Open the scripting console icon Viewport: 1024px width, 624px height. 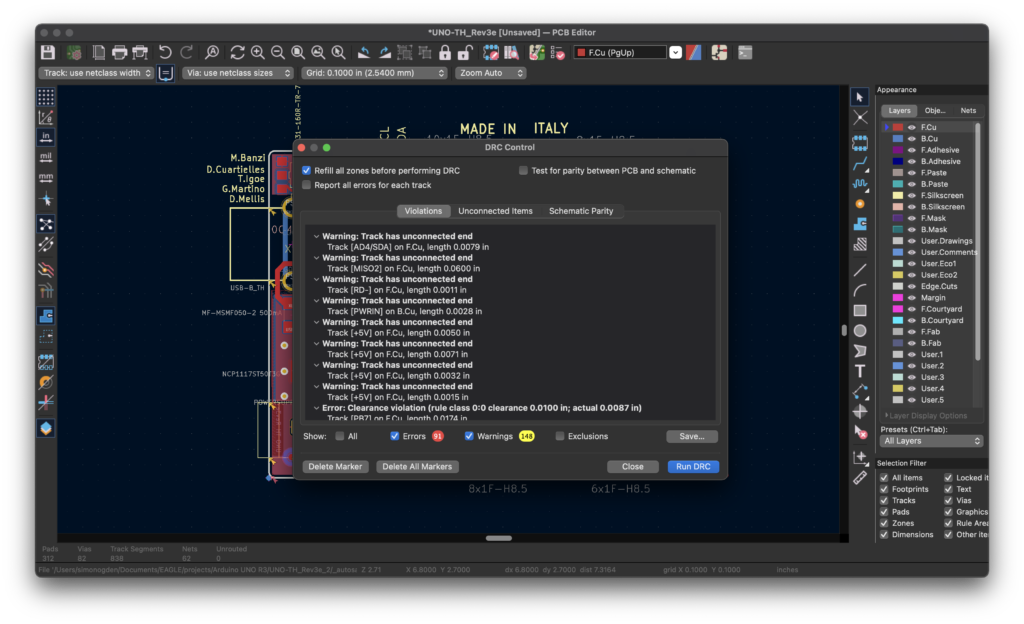[x=745, y=52]
